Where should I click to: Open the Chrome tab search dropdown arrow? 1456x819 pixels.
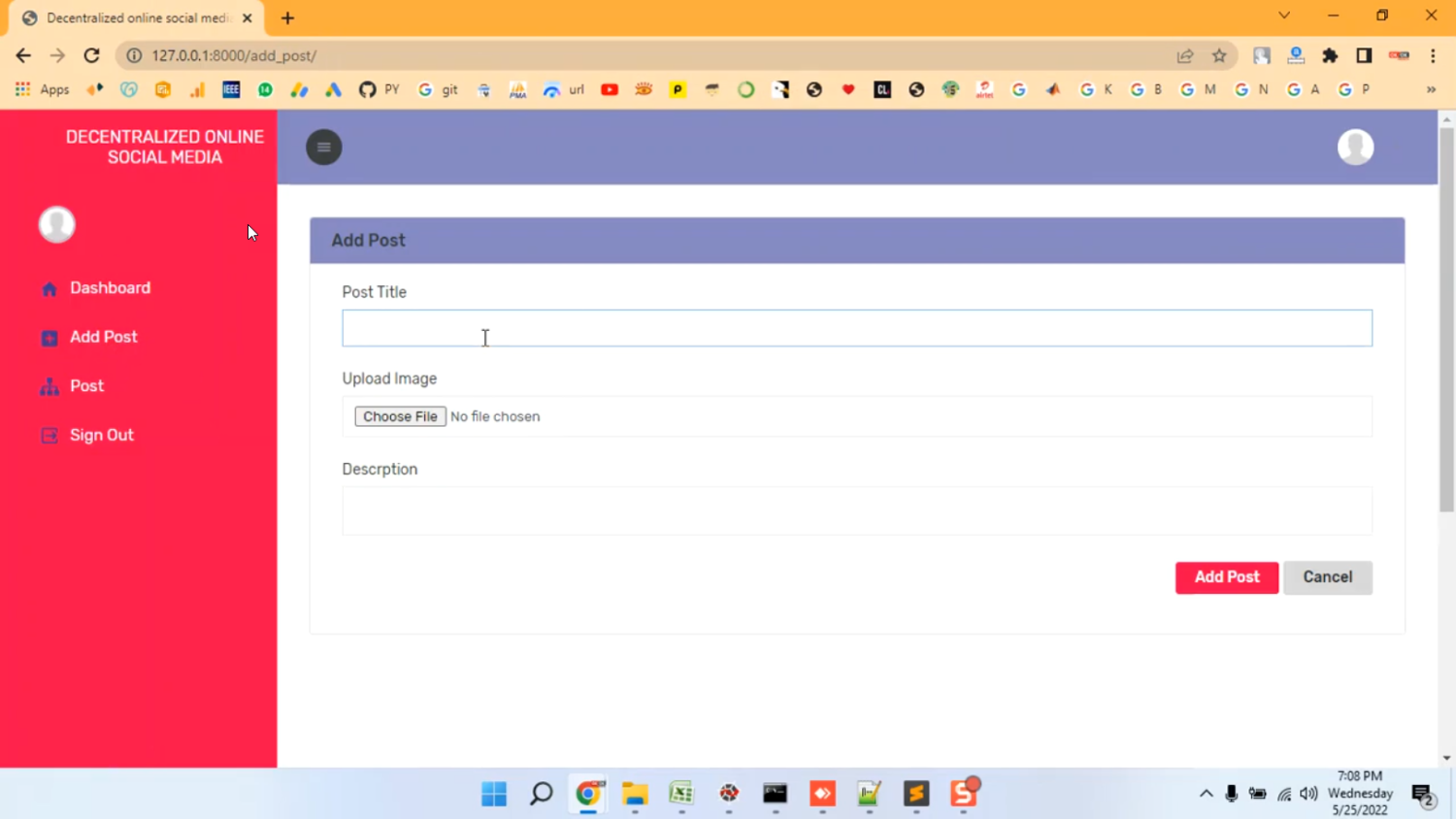tap(1283, 16)
